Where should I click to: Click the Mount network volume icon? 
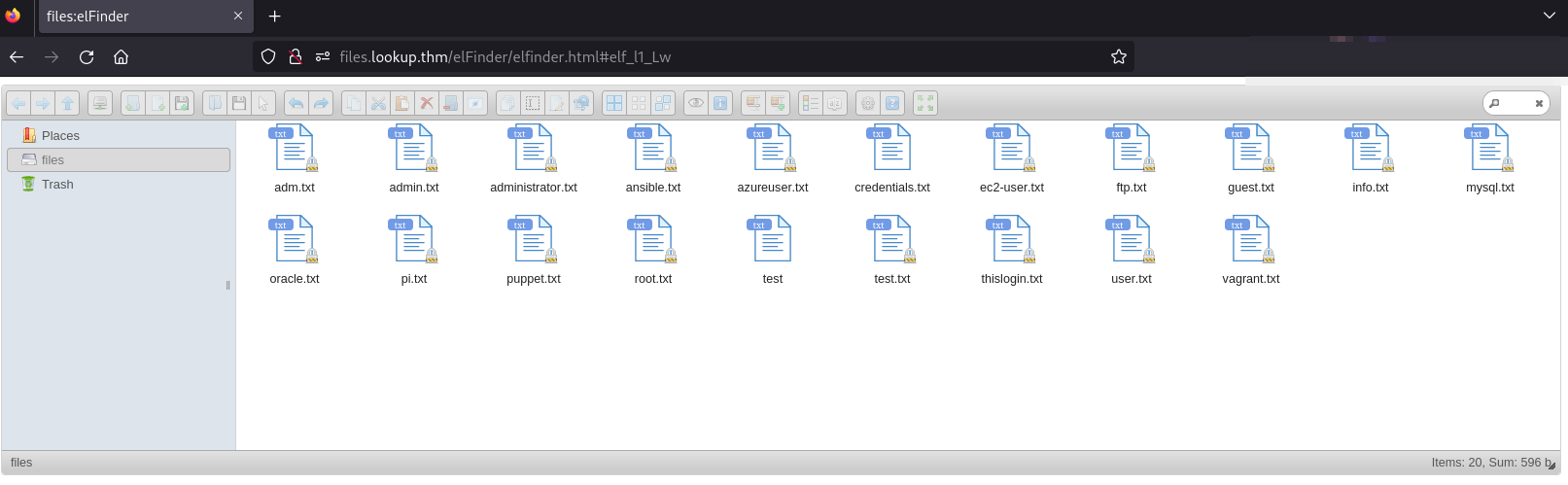(x=100, y=103)
